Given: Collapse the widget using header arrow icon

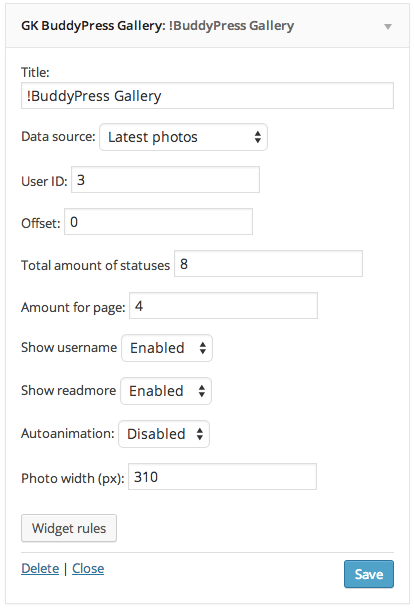Looking at the screenshot, I should click(388, 26).
